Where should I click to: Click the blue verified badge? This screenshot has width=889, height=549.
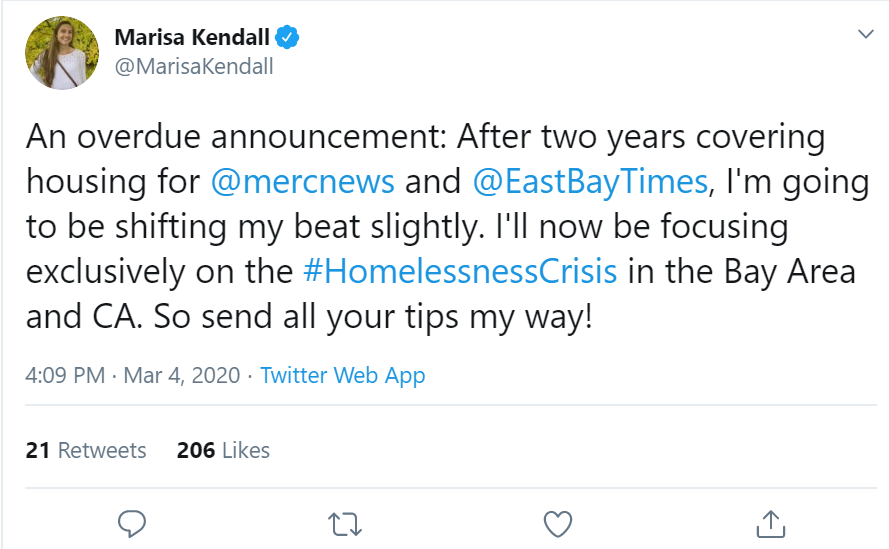tap(289, 38)
